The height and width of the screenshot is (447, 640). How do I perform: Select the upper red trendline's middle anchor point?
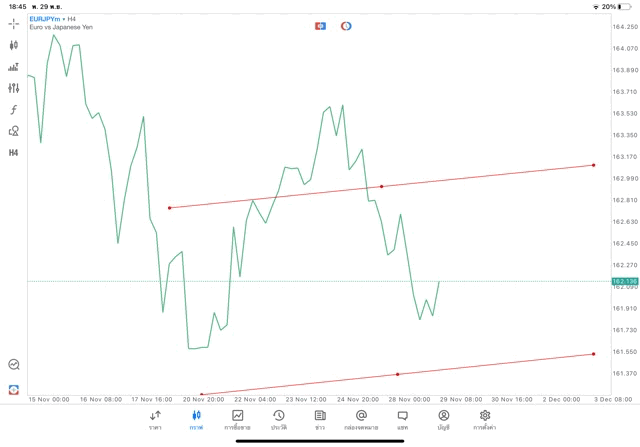tap(381, 186)
